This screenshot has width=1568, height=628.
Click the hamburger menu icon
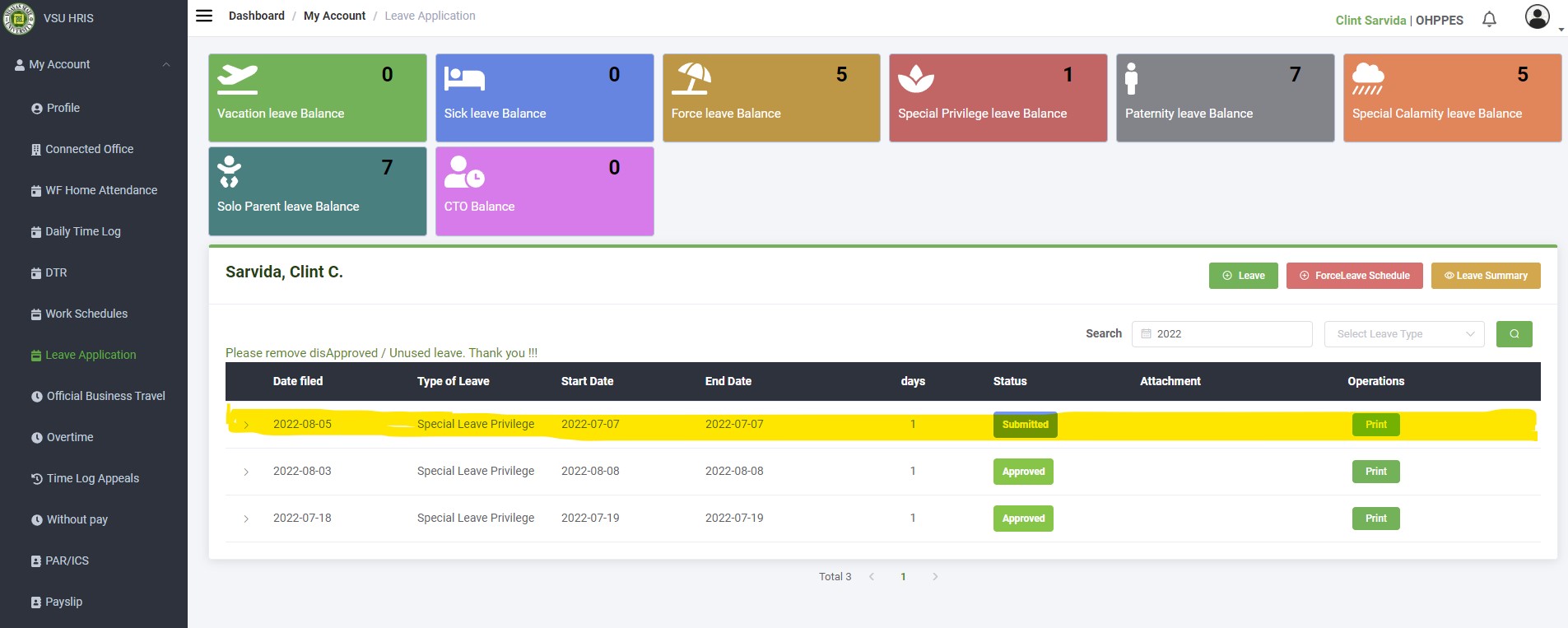[204, 16]
